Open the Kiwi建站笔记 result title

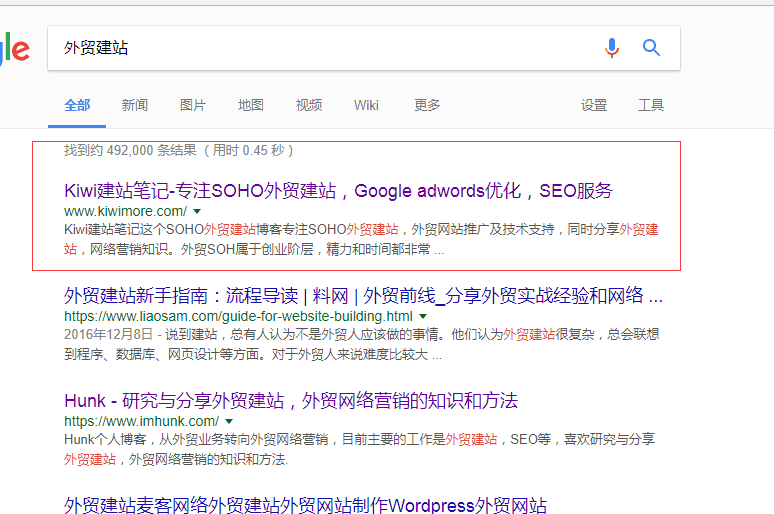(x=338, y=191)
